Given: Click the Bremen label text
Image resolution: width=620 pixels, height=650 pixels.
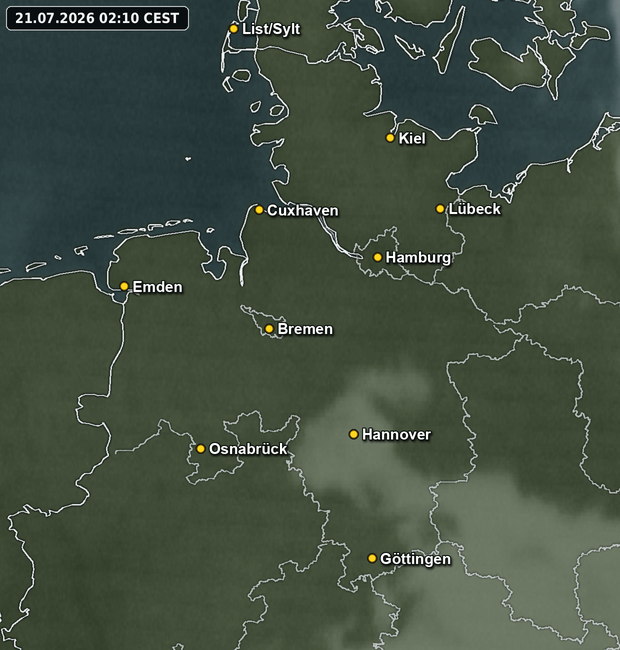Looking at the screenshot, I should pyautogui.click(x=305, y=329).
